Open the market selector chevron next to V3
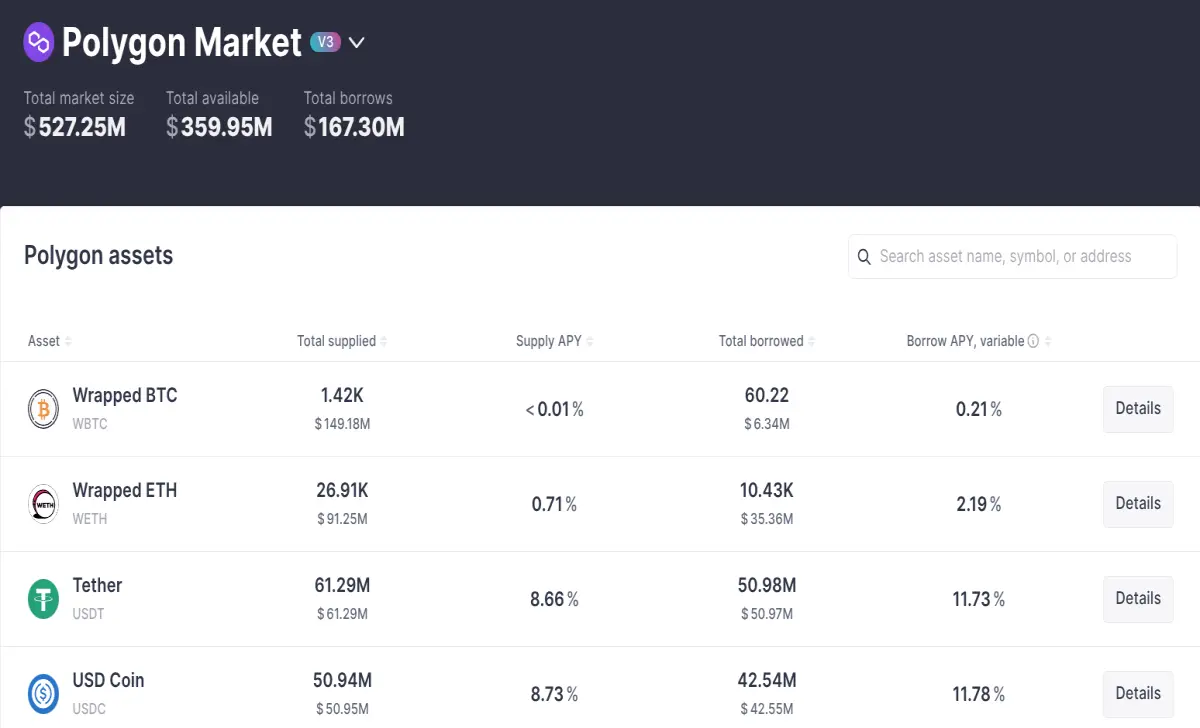 coord(356,43)
